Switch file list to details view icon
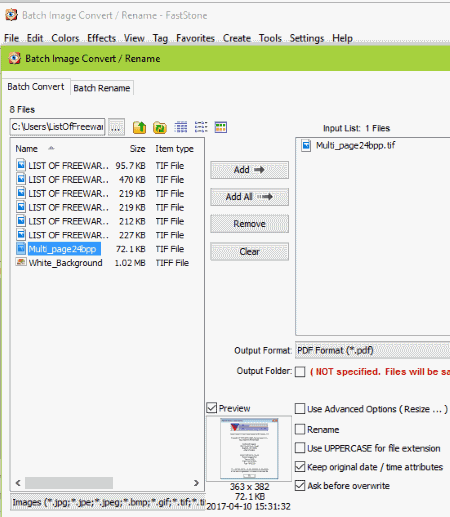Screen dimensions: 450x517 click(181, 127)
